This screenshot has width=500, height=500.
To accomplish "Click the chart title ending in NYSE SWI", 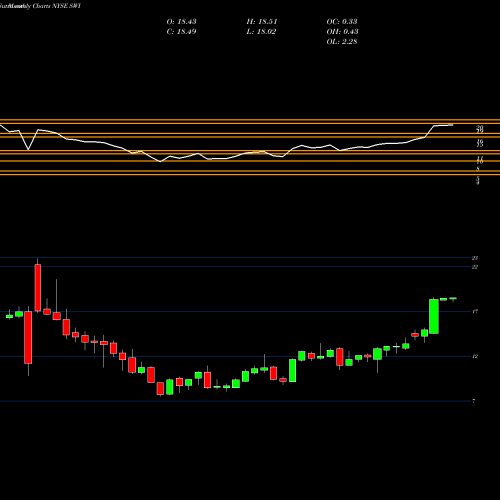I will (x=40, y=6).
